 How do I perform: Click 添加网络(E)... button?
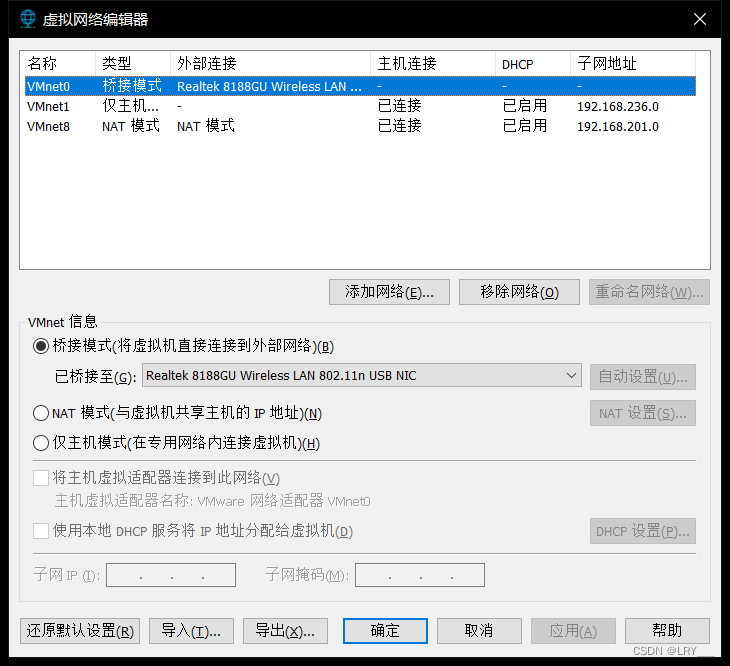coord(389,292)
